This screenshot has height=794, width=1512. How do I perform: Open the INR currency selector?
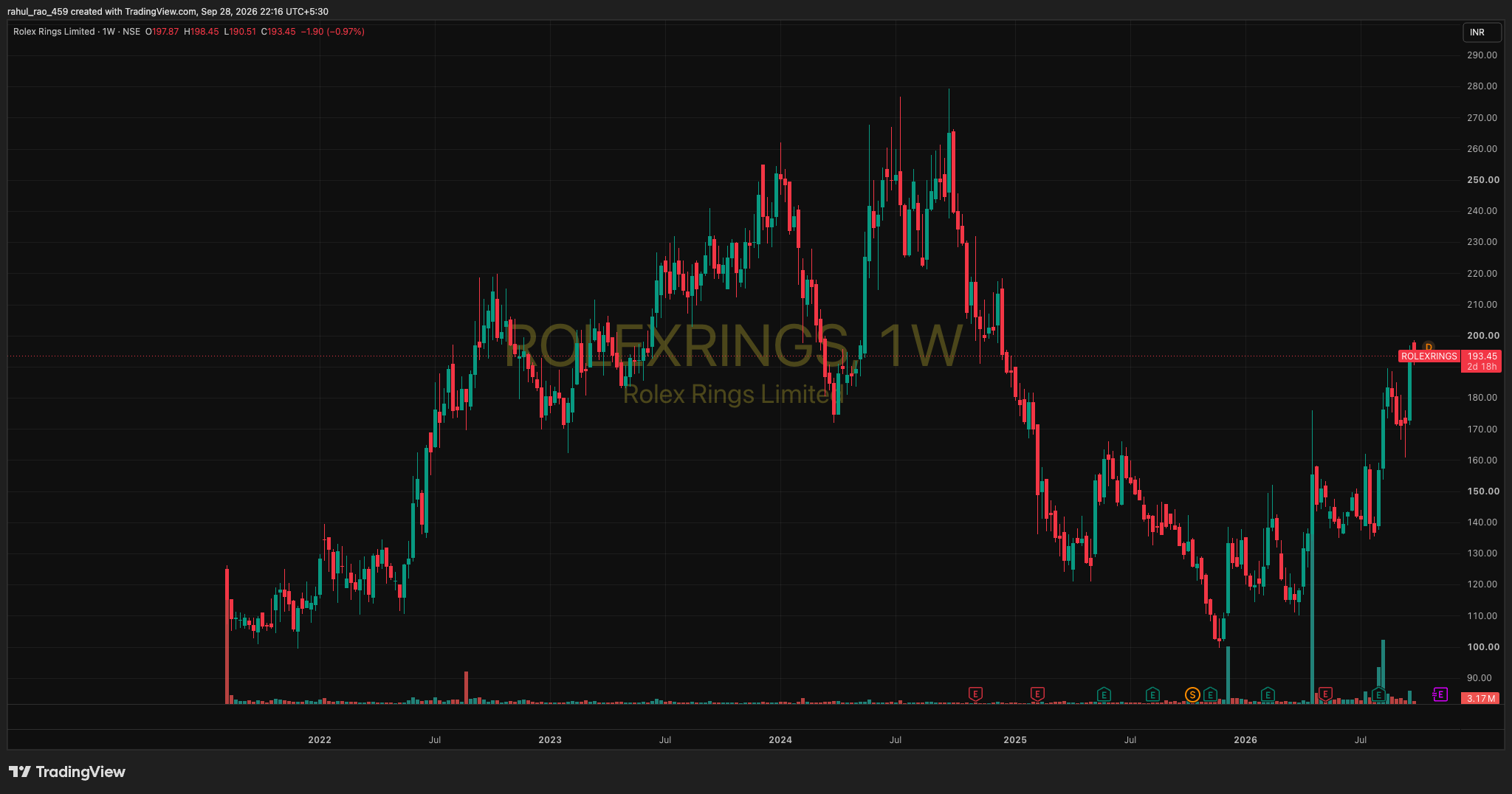pos(1482,32)
